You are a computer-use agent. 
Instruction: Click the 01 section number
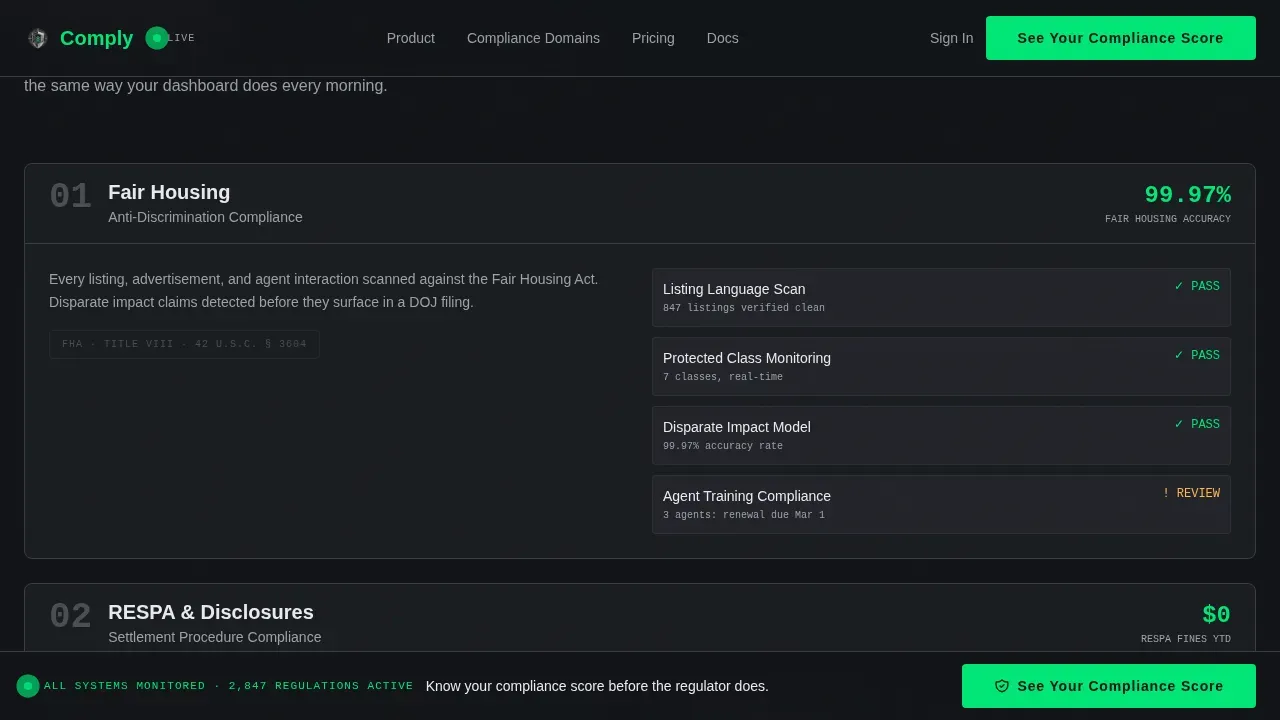click(70, 196)
